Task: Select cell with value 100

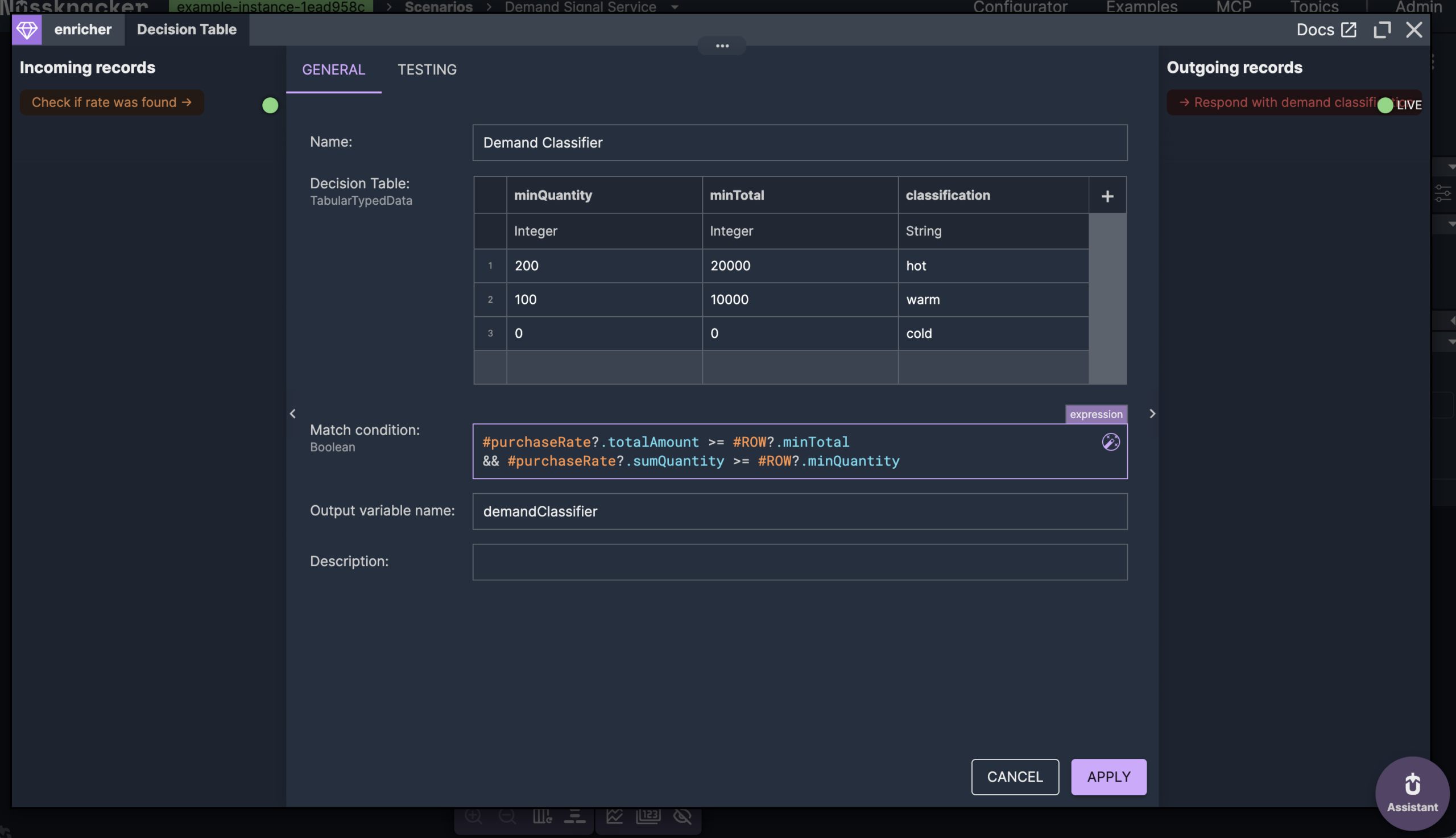Action: coord(604,299)
